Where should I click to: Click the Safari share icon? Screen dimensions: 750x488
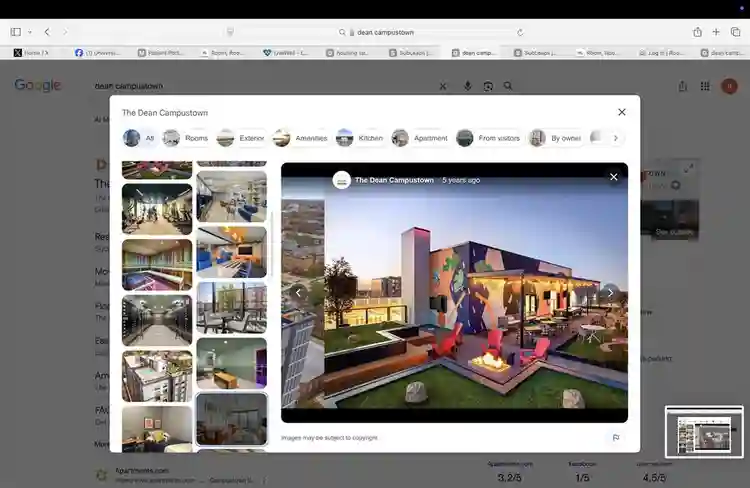coord(697,32)
